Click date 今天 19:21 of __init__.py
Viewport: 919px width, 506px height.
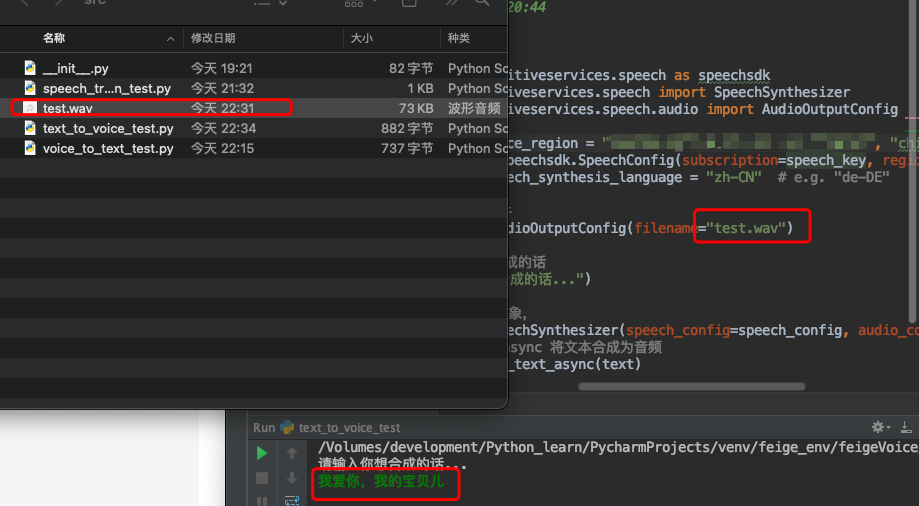click(x=222, y=68)
